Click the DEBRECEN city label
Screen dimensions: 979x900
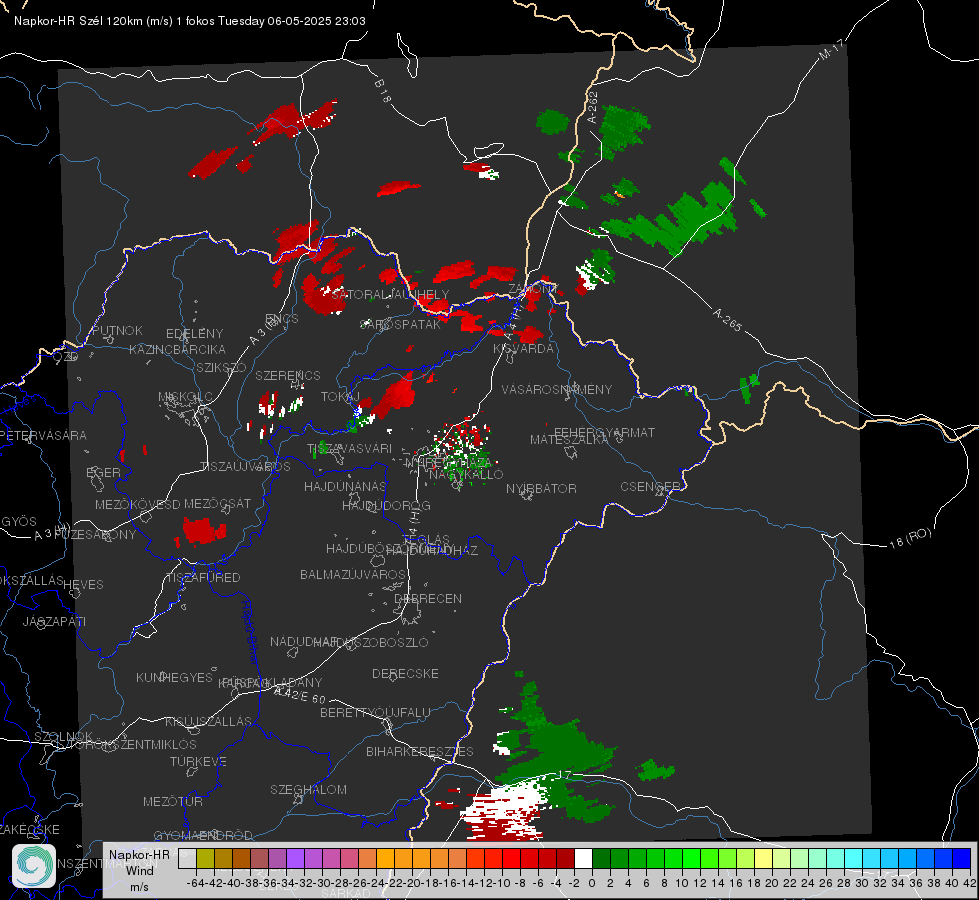pyautogui.click(x=428, y=598)
